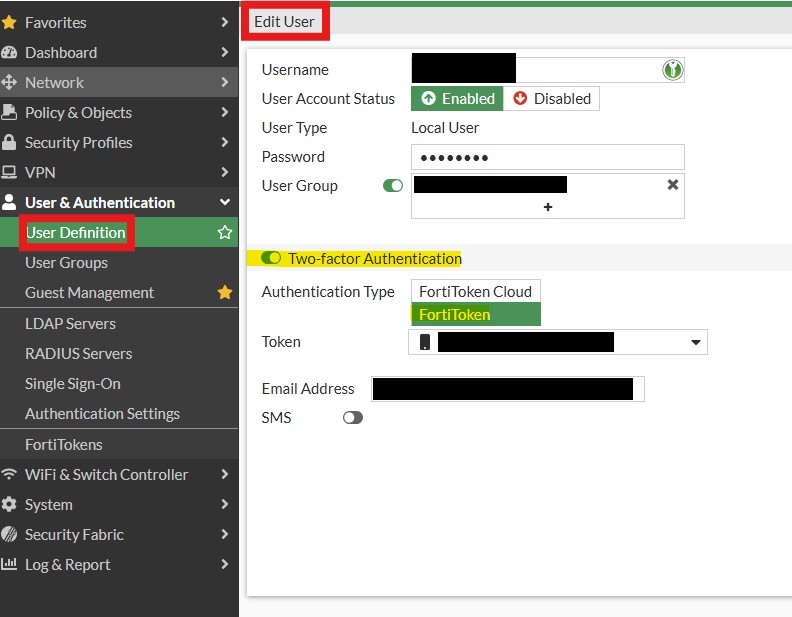The height and width of the screenshot is (617, 792).
Task: Open User Definition menu item
Action: pos(119,232)
